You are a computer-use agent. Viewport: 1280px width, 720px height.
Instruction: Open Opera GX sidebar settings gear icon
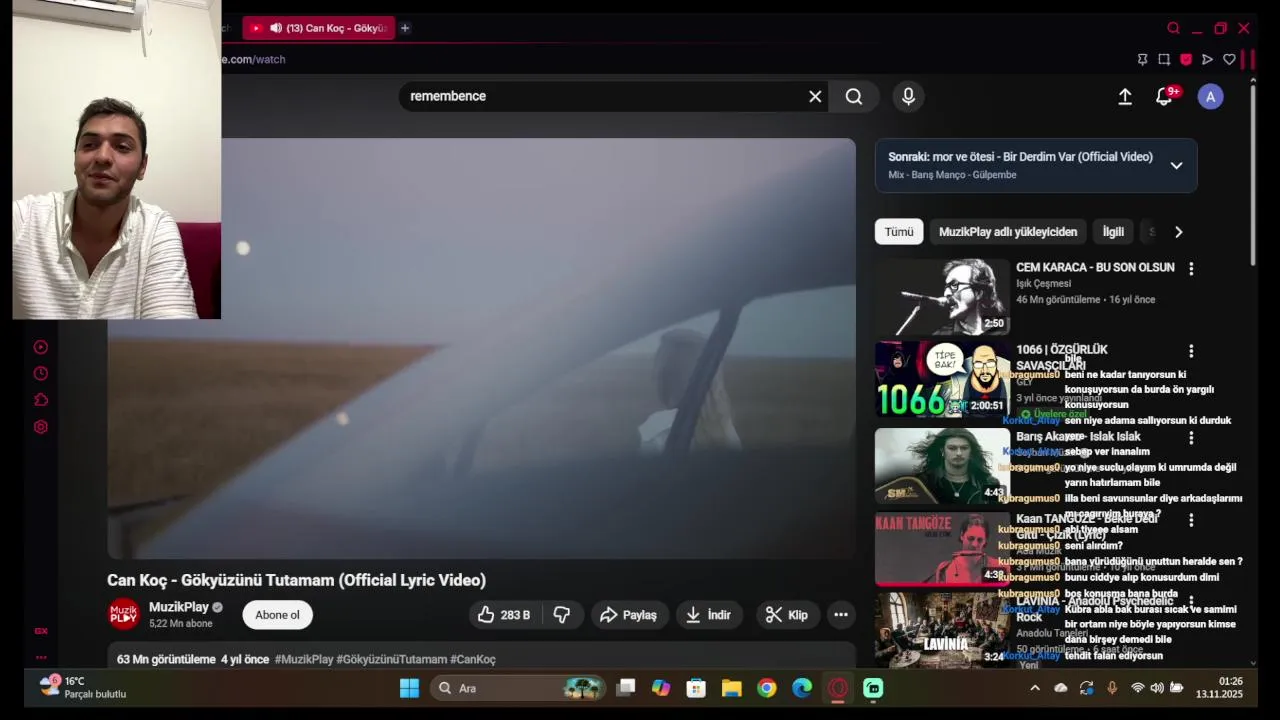point(41,427)
